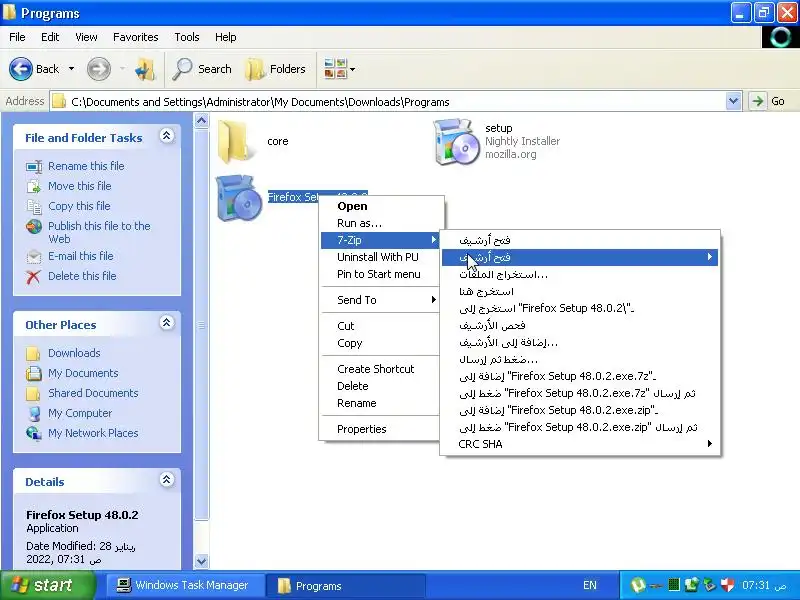
Task: Click inside the address path field
Action: coord(388,102)
